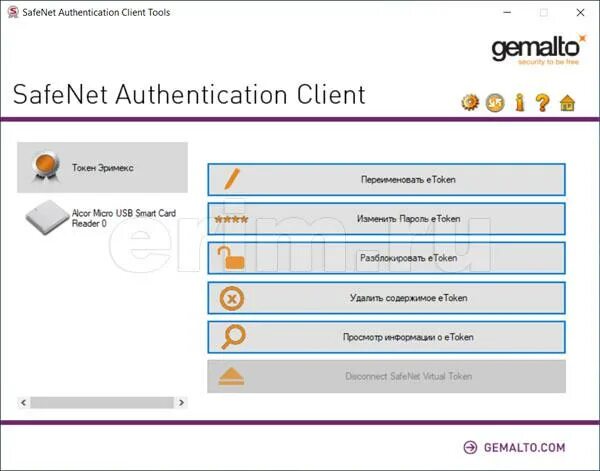This screenshot has width=600, height=471.
Task: Click the circled X delete icon
Action: click(232, 298)
